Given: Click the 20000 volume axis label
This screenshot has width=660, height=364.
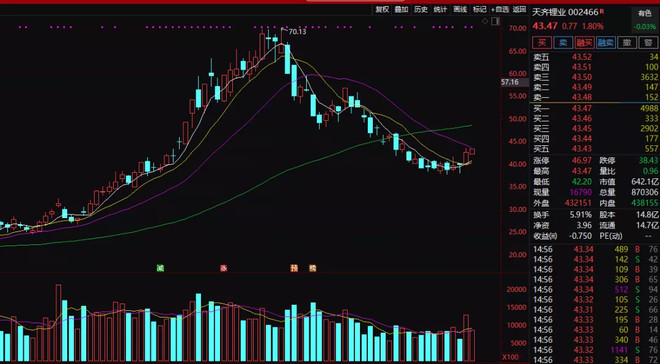Looking at the screenshot, I should tap(516, 290).
